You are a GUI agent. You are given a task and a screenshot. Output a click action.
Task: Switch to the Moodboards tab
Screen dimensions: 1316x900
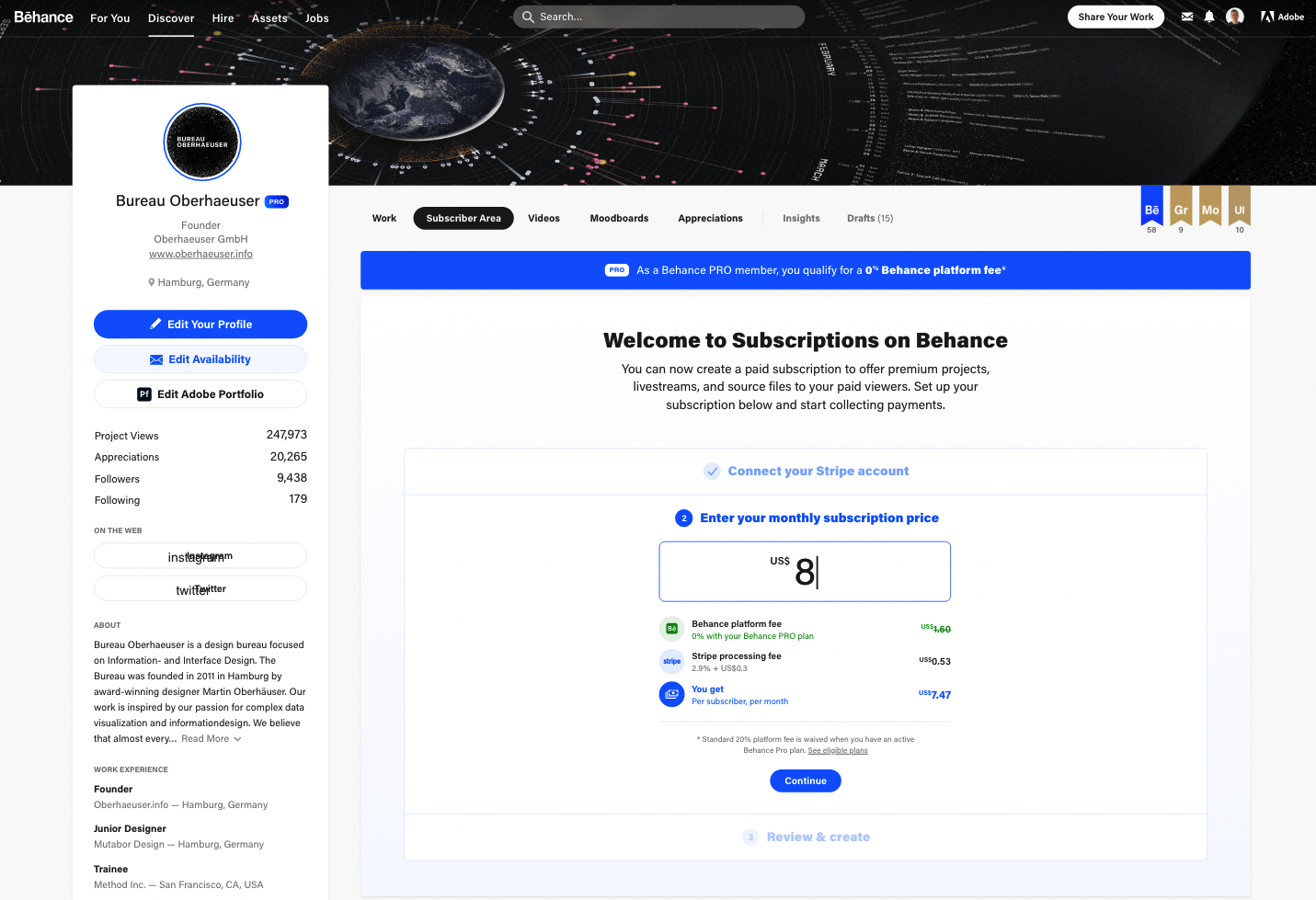pyautogui.click(x=619, y=219)
